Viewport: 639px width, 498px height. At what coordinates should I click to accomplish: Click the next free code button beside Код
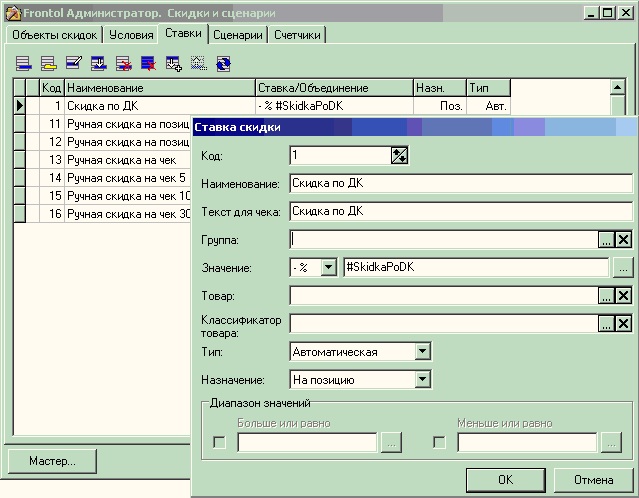[x=399, y=156]
